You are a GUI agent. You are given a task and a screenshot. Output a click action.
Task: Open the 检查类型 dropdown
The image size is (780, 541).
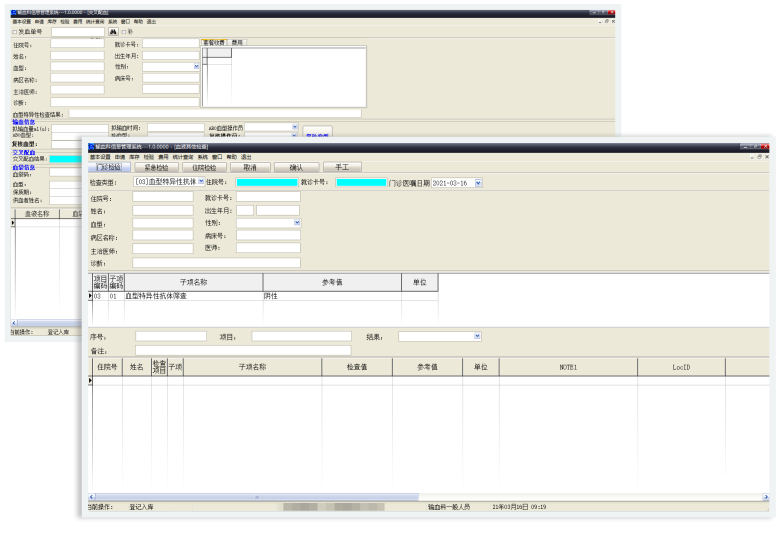201,181
